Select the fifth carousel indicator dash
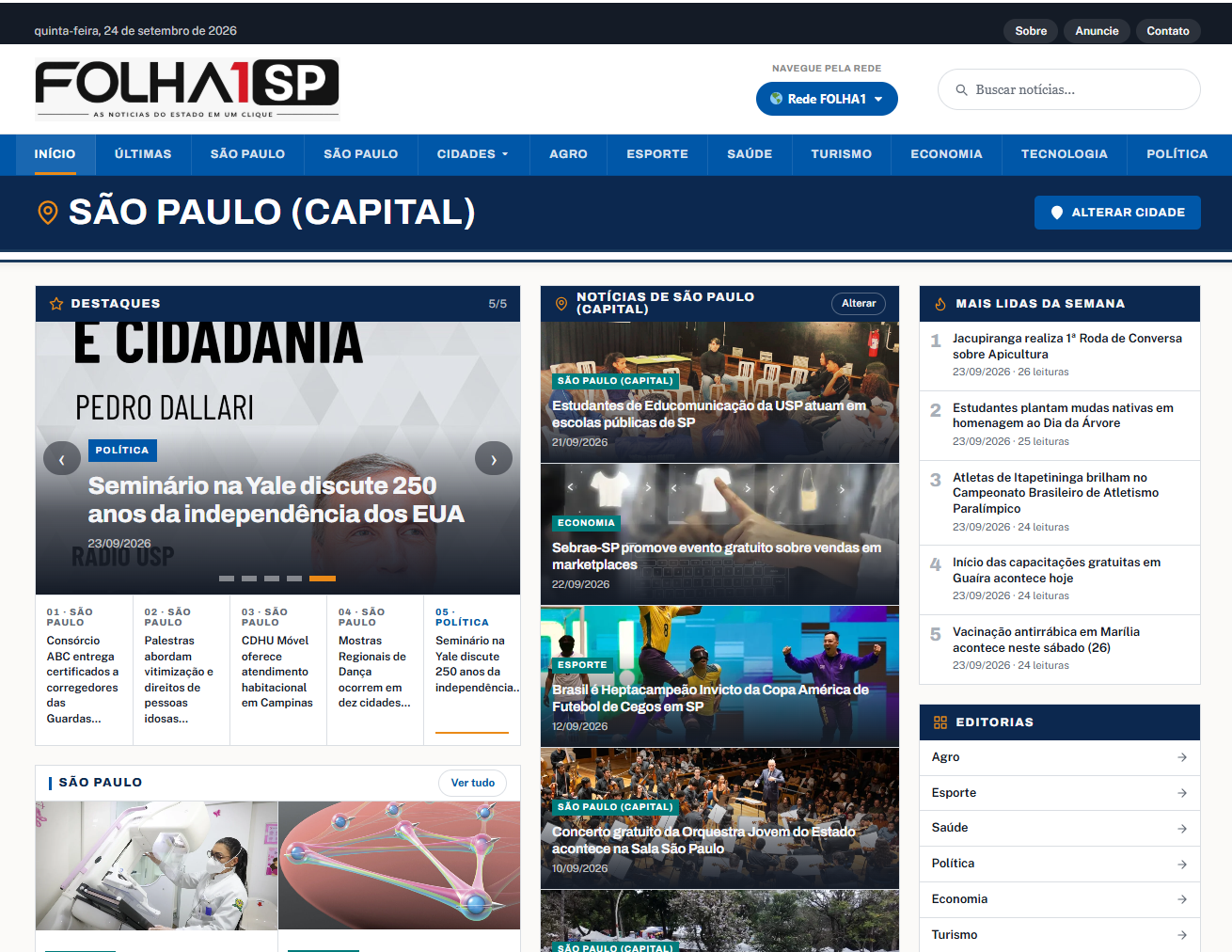This screenshot has height=952, width=1232. pos(323,579)
